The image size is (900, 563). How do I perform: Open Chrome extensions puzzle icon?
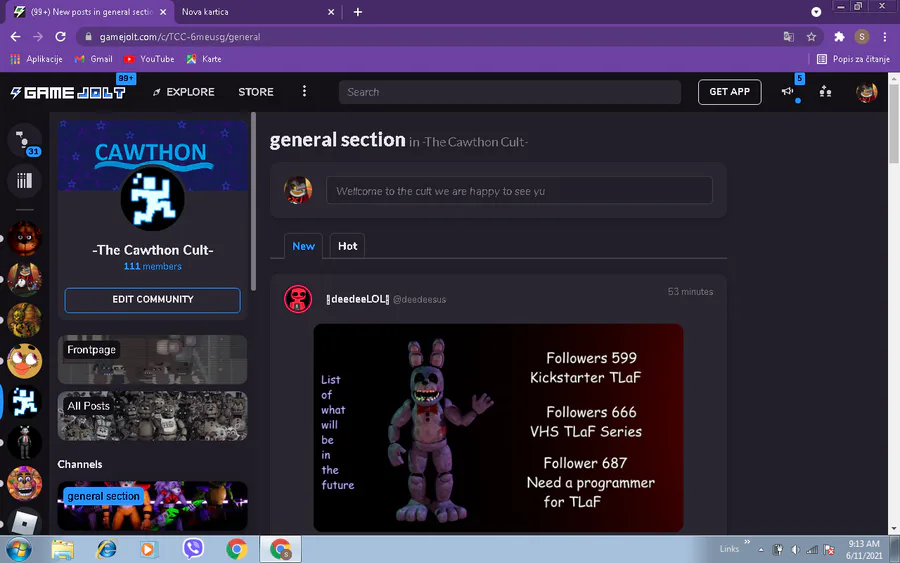point(839,37)
